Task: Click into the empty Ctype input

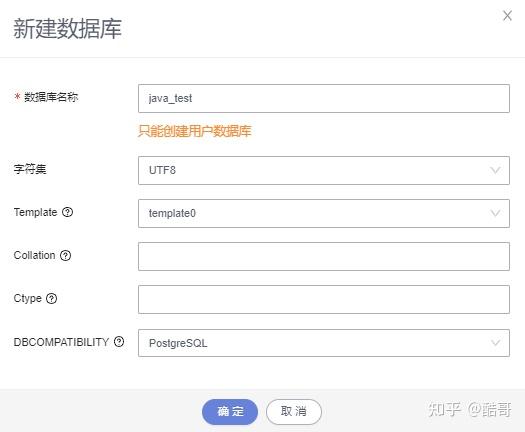Action: [x=324, y=299]
